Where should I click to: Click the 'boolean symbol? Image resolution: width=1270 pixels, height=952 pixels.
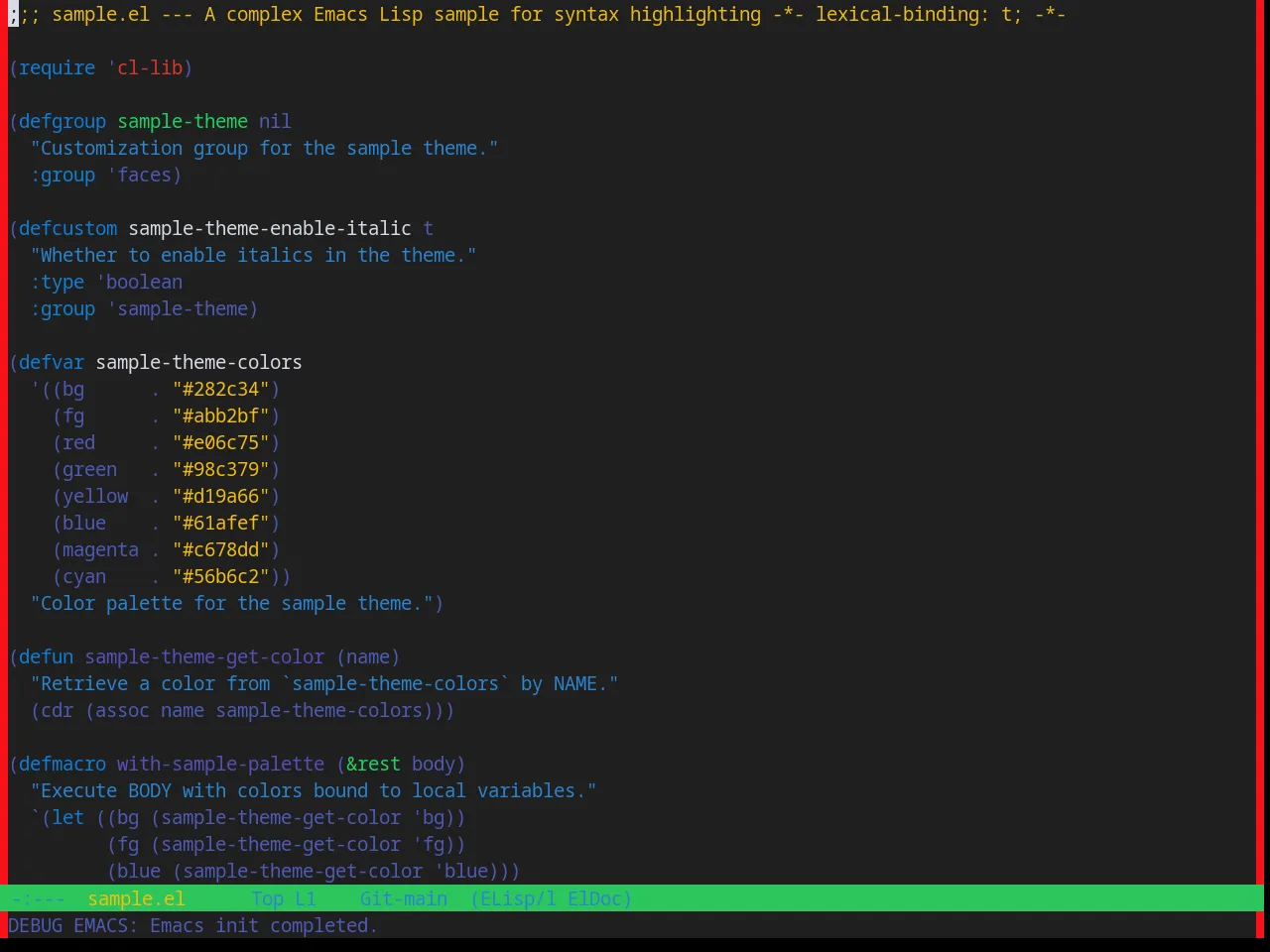[139, 282]
